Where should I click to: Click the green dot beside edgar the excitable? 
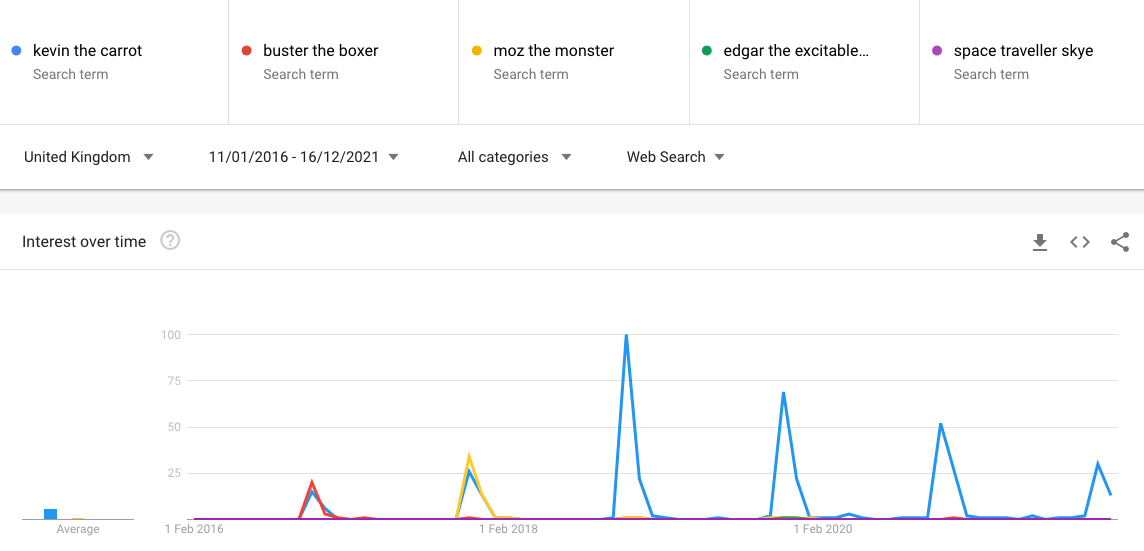click(x=706, y=51)
